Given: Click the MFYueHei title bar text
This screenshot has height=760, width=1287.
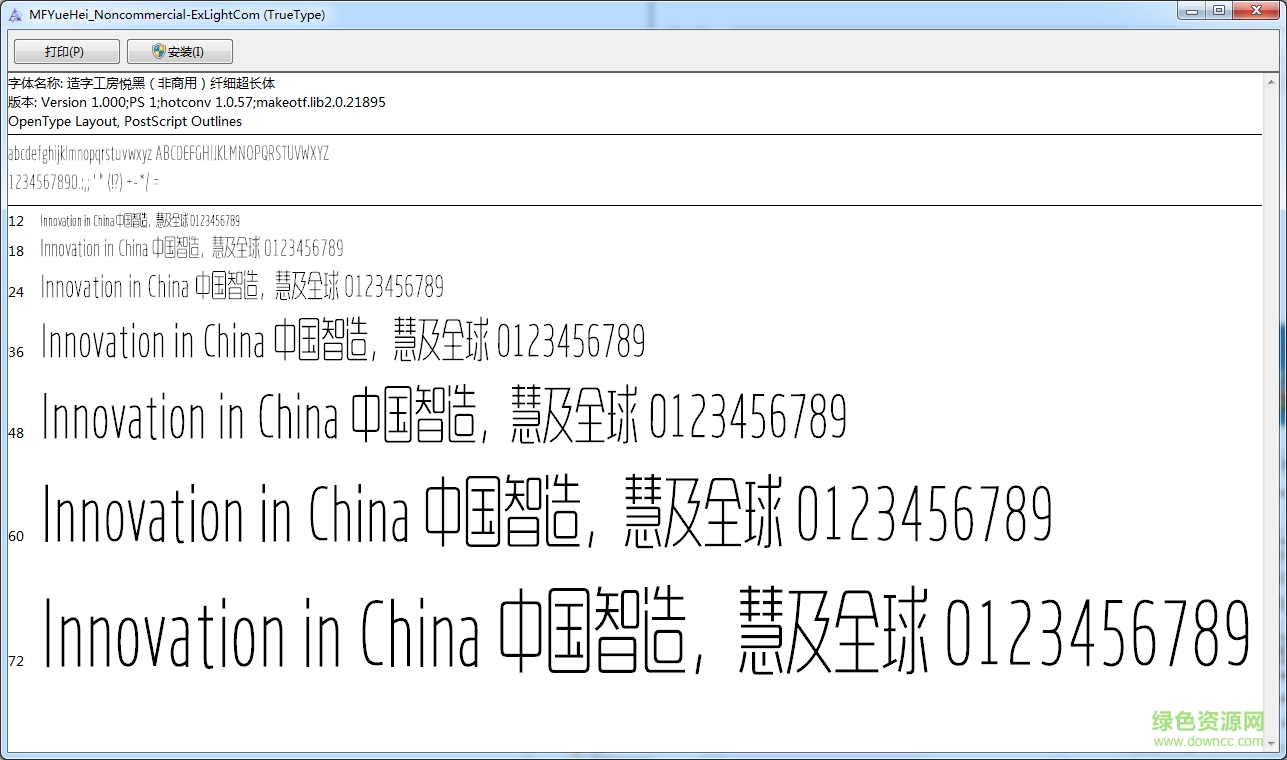Looking at the screenshot, I should (x=175, y=14).
